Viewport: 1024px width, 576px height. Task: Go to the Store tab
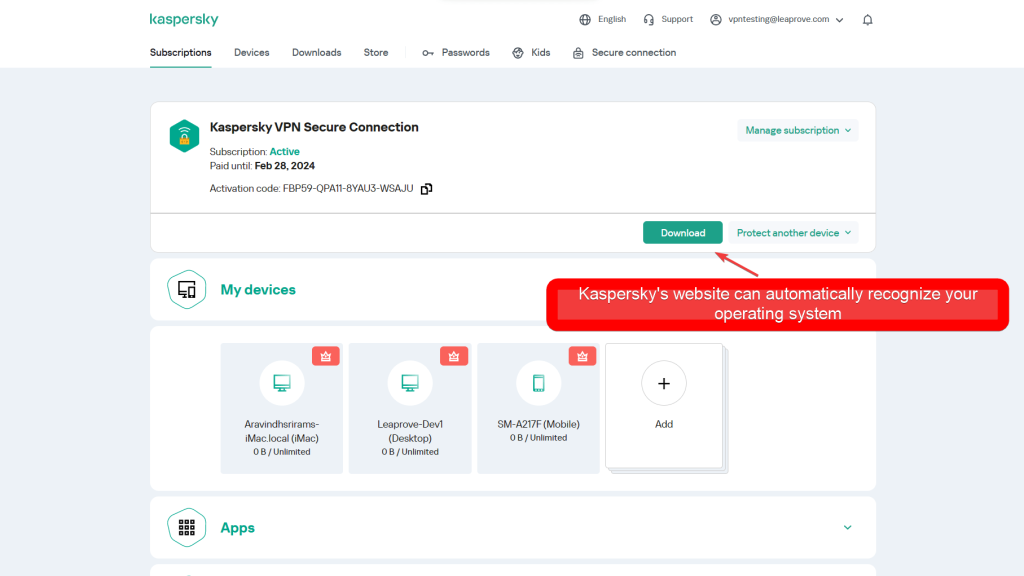point(376,53)
